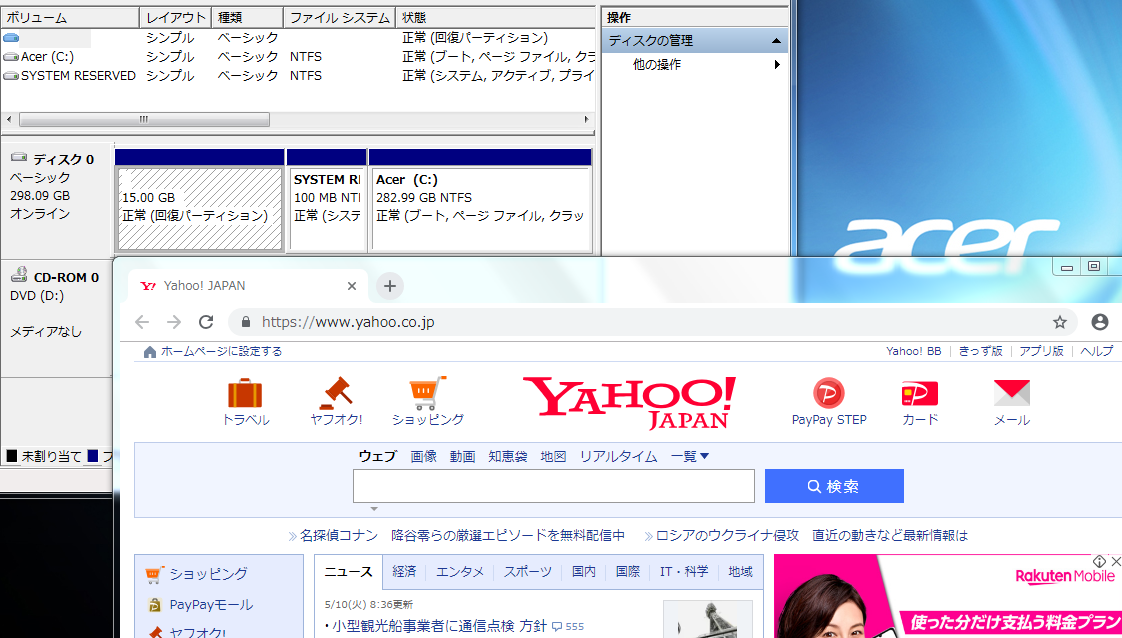The image size is (1122, 638).
Task: Select the Disk 0 drive icon
Action: point(19,158)
